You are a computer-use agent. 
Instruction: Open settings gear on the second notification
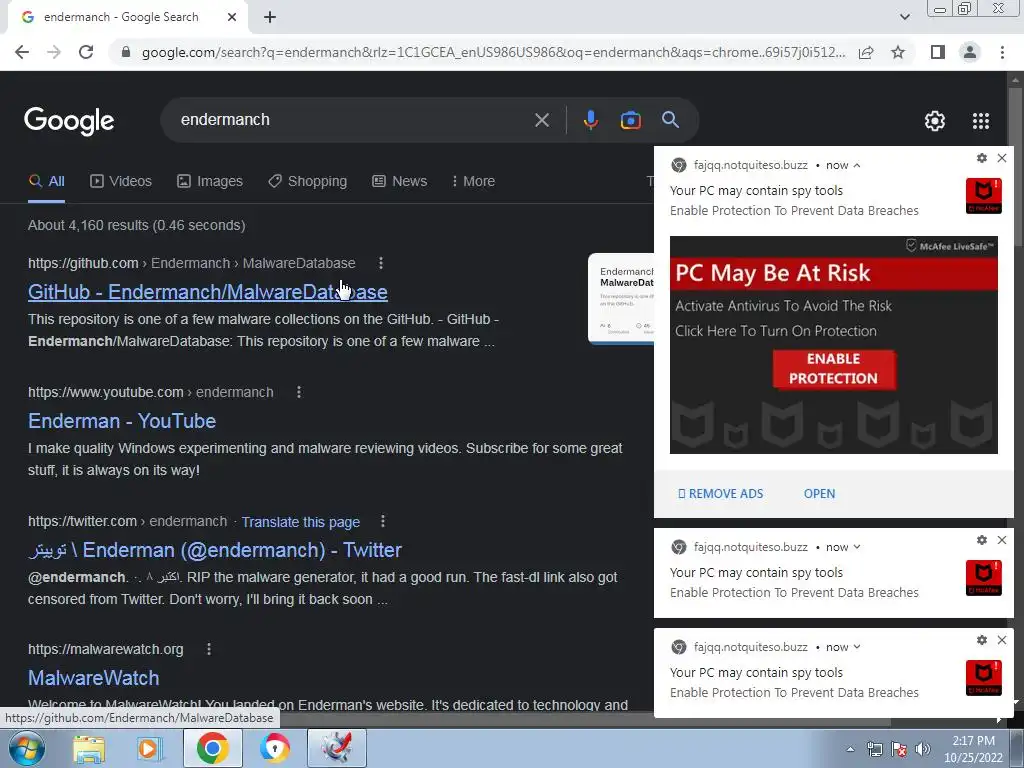click(982, 540)
